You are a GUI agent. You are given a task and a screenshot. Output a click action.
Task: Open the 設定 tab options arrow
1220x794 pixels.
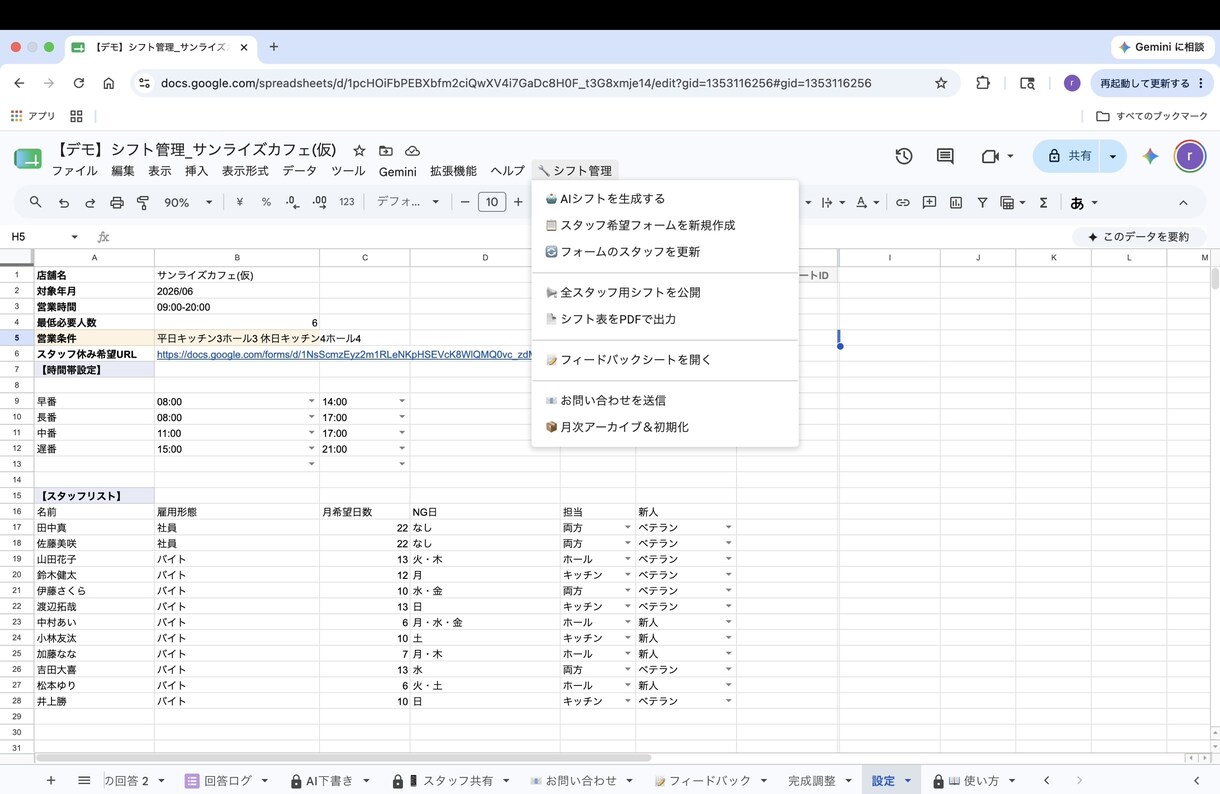(908, 780)
